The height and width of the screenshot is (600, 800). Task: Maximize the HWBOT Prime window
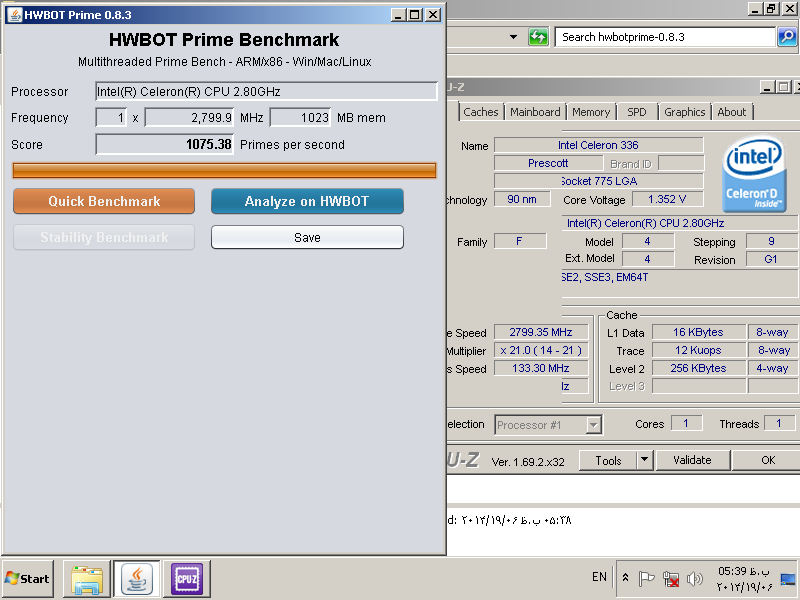click(415, 15)
